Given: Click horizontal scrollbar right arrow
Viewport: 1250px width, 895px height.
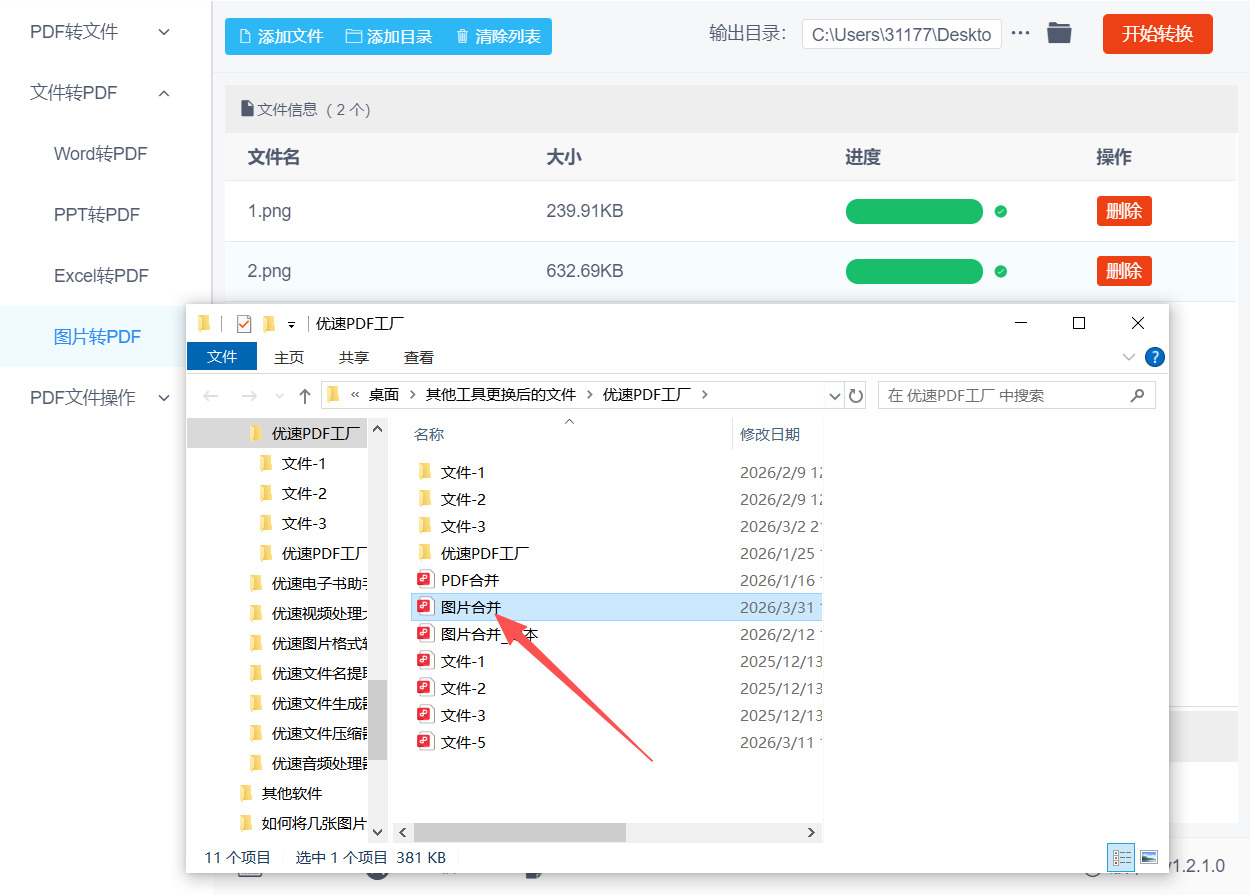Looking at the screenshot, I should click(811, 832).
